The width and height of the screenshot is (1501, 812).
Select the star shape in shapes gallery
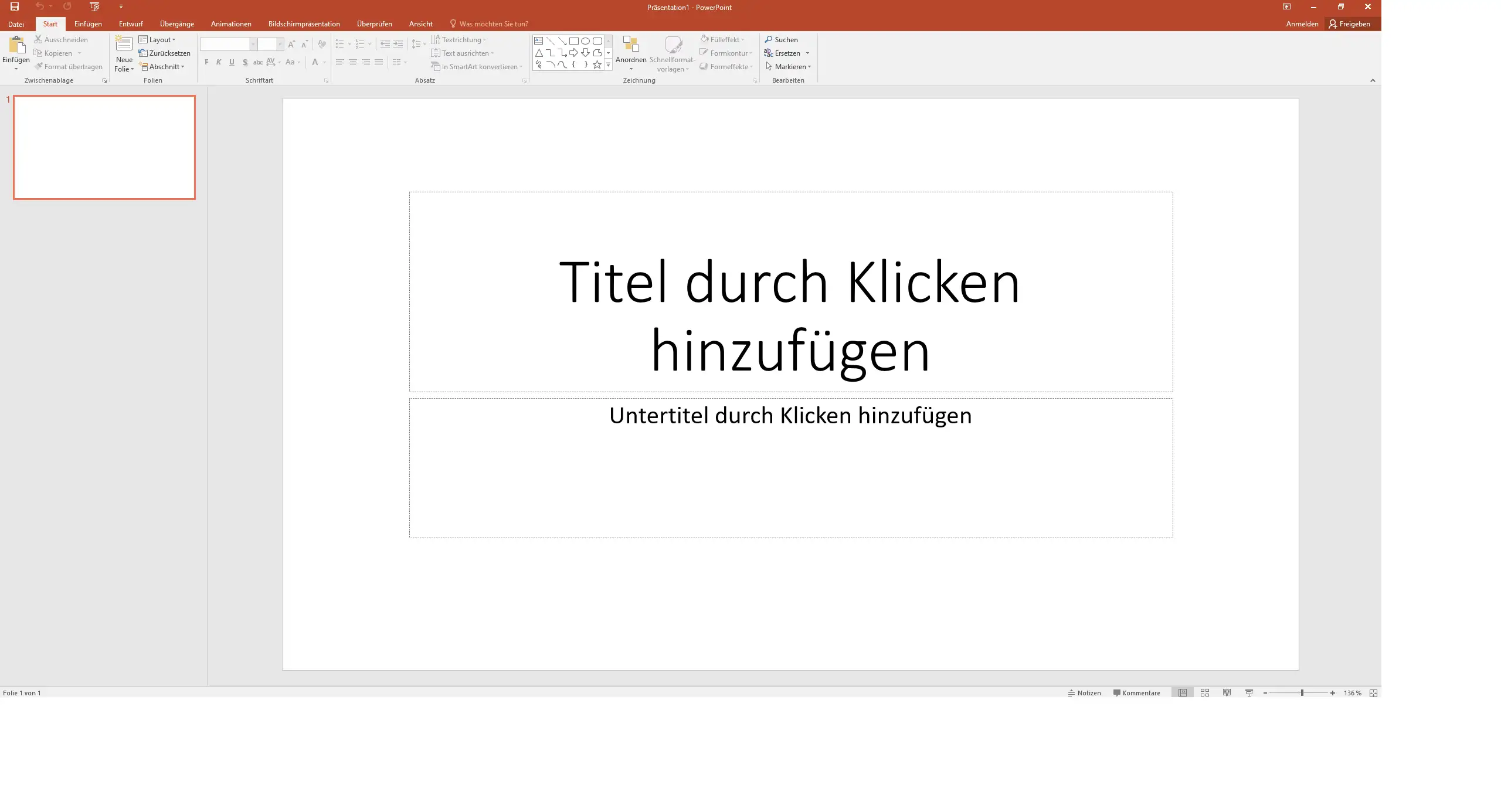597,65
